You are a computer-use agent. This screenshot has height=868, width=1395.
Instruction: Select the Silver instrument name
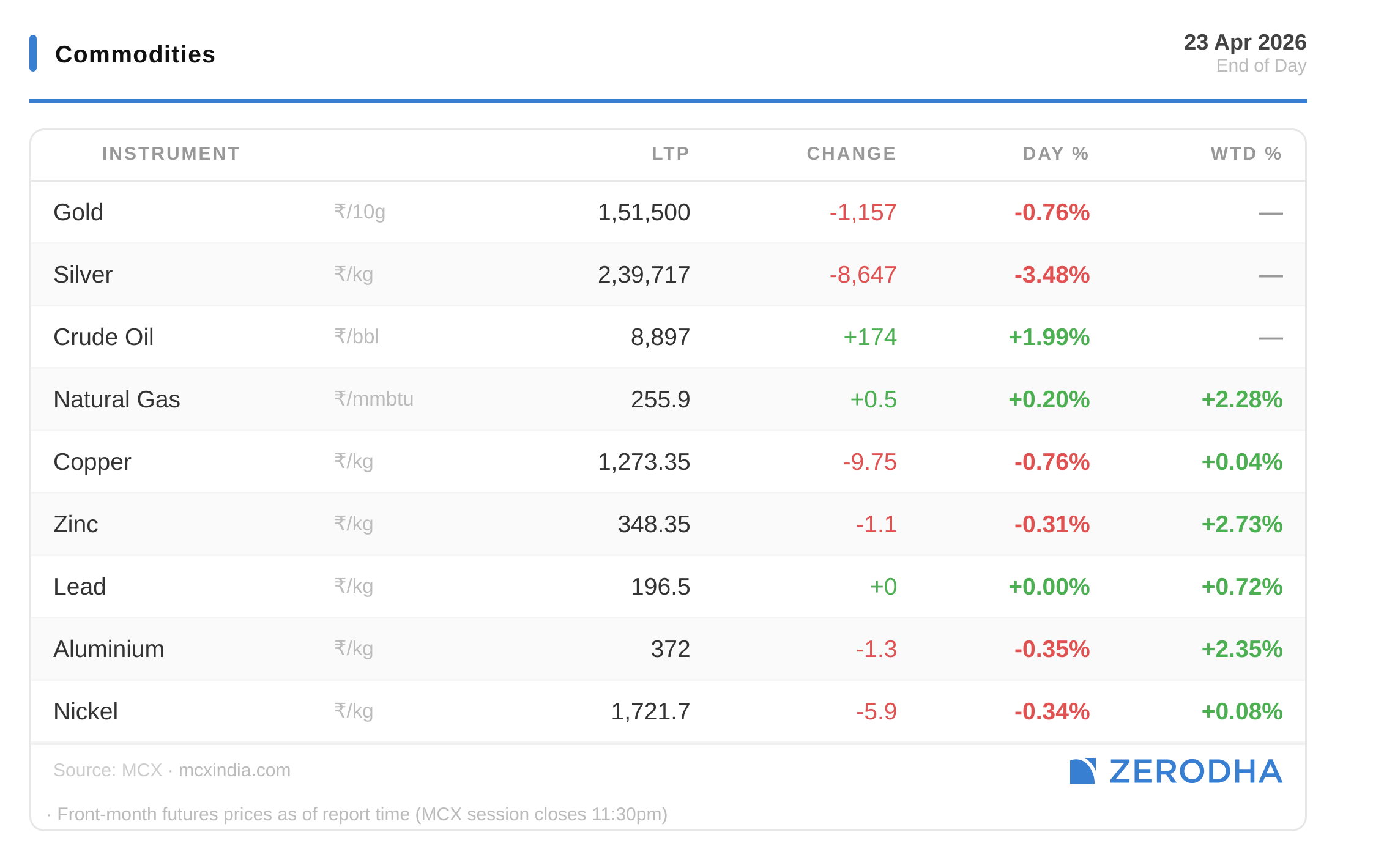pos(83,275)
